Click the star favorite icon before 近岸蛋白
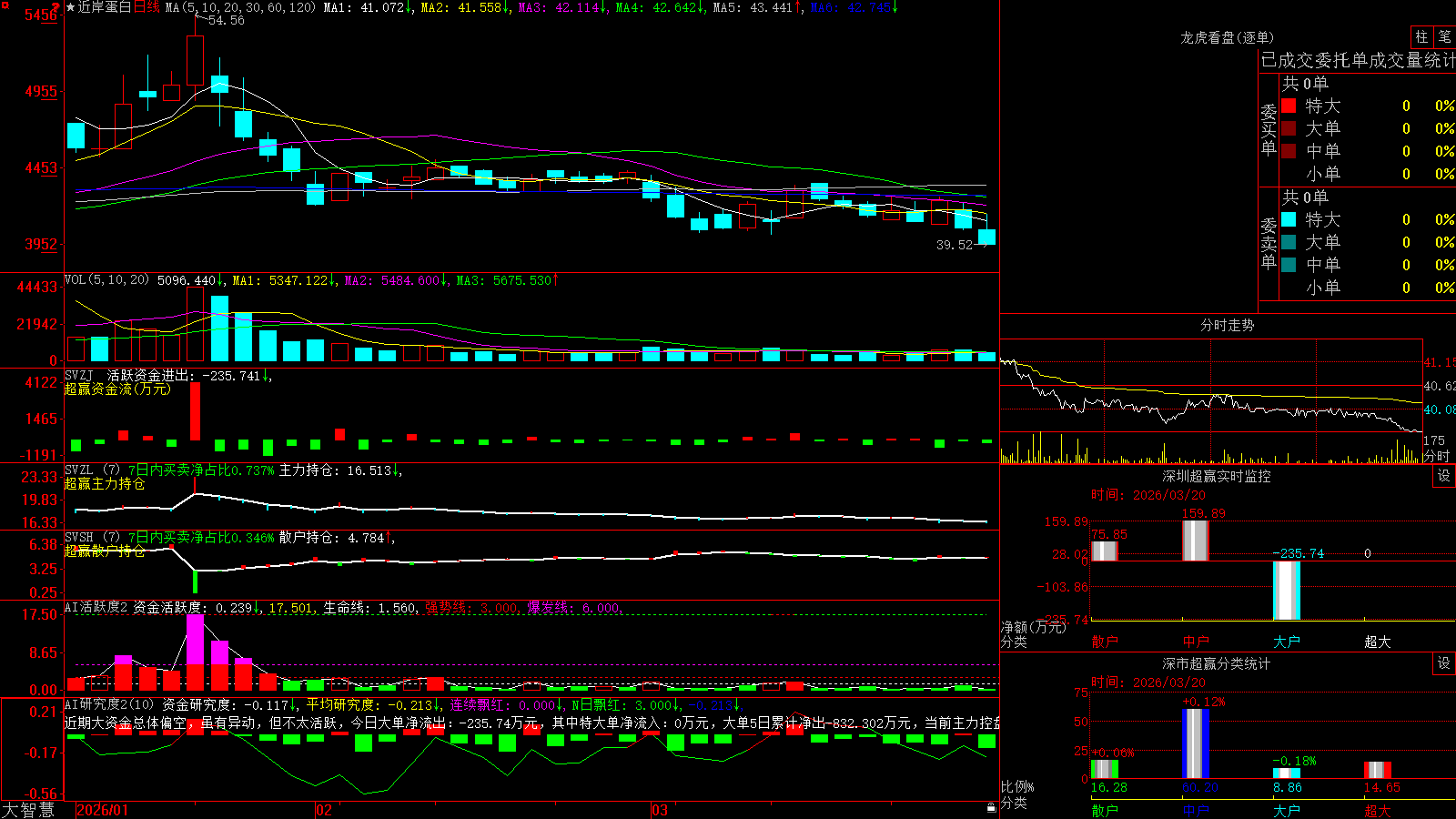Screen dimensions: 1456x819 [70, 7]
